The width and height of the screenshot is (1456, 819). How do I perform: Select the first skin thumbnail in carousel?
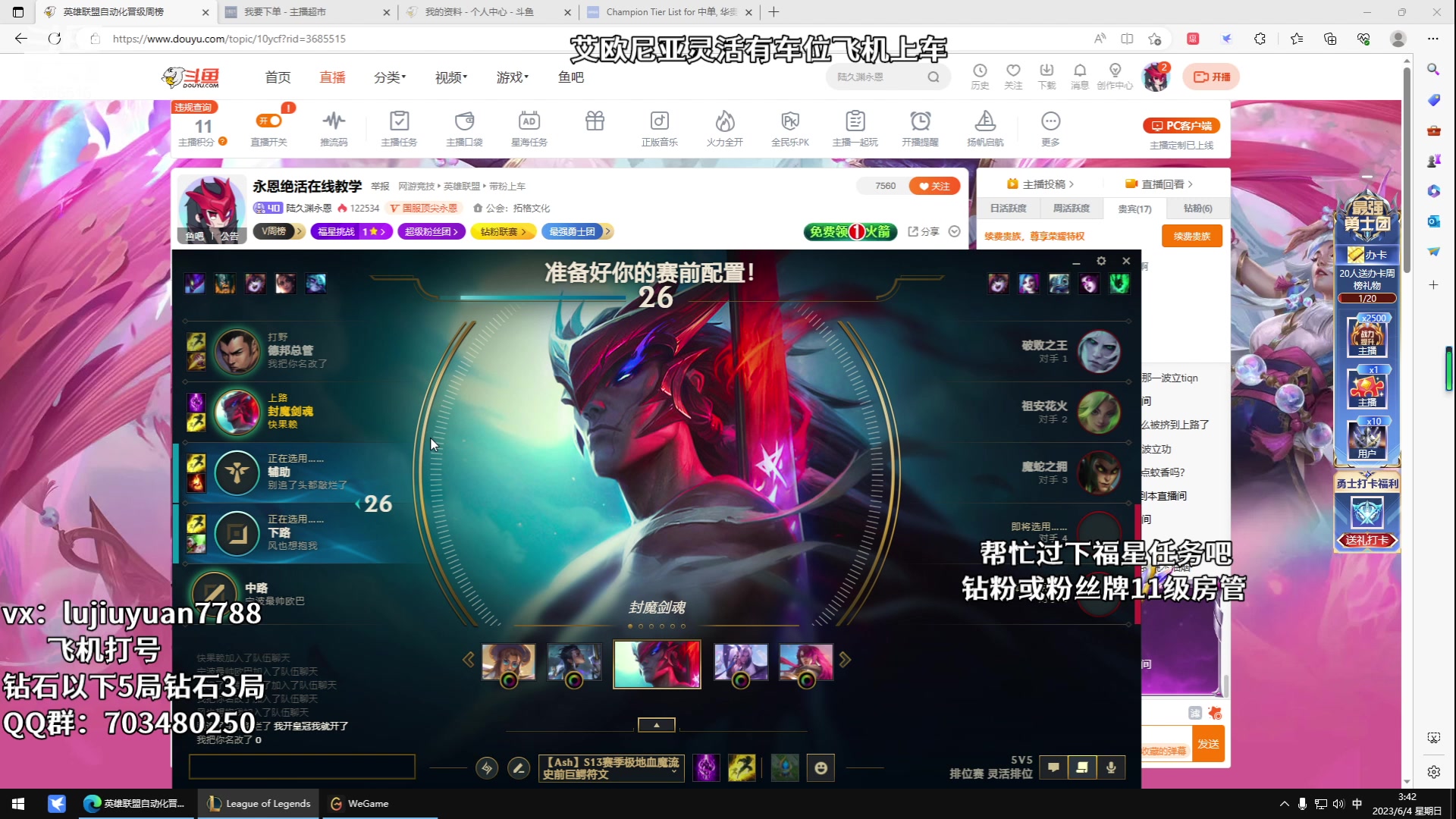(509, 662)
